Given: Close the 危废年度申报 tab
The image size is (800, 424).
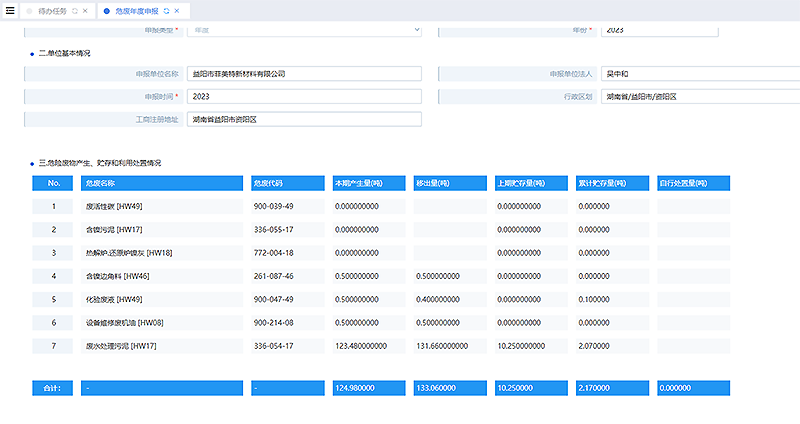Looking at the screenshot, I should pyautogui.click(x=177, y=10).
